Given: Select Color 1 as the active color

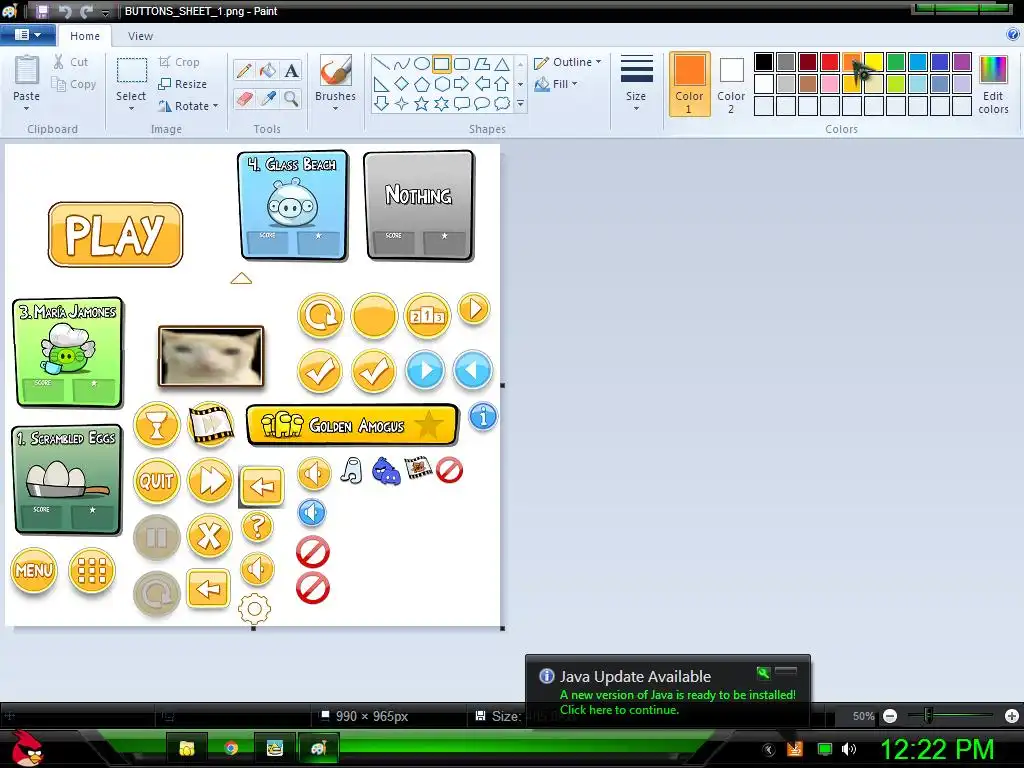Looking at the screenshot, I should pyautogui.click(x=690, y=84).
